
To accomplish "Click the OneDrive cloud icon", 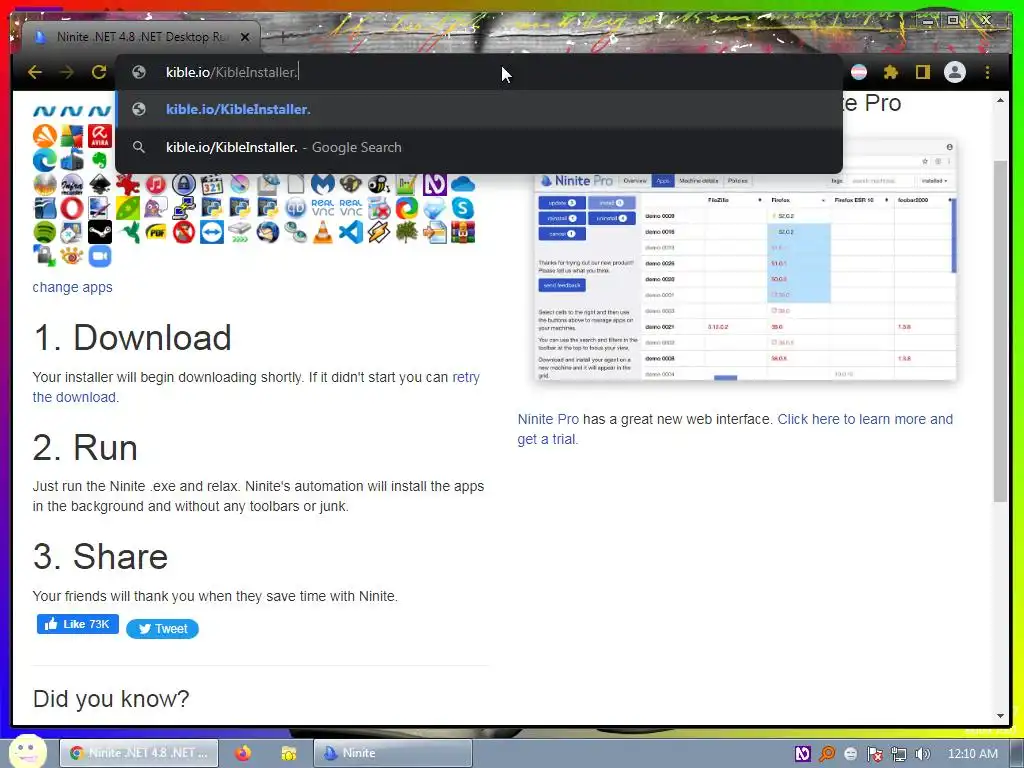I will coord(462,184).
